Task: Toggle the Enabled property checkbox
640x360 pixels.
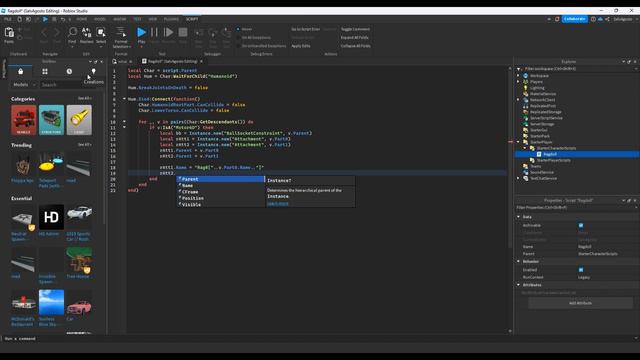Action: pyautogui.click(x=581, y=270)
